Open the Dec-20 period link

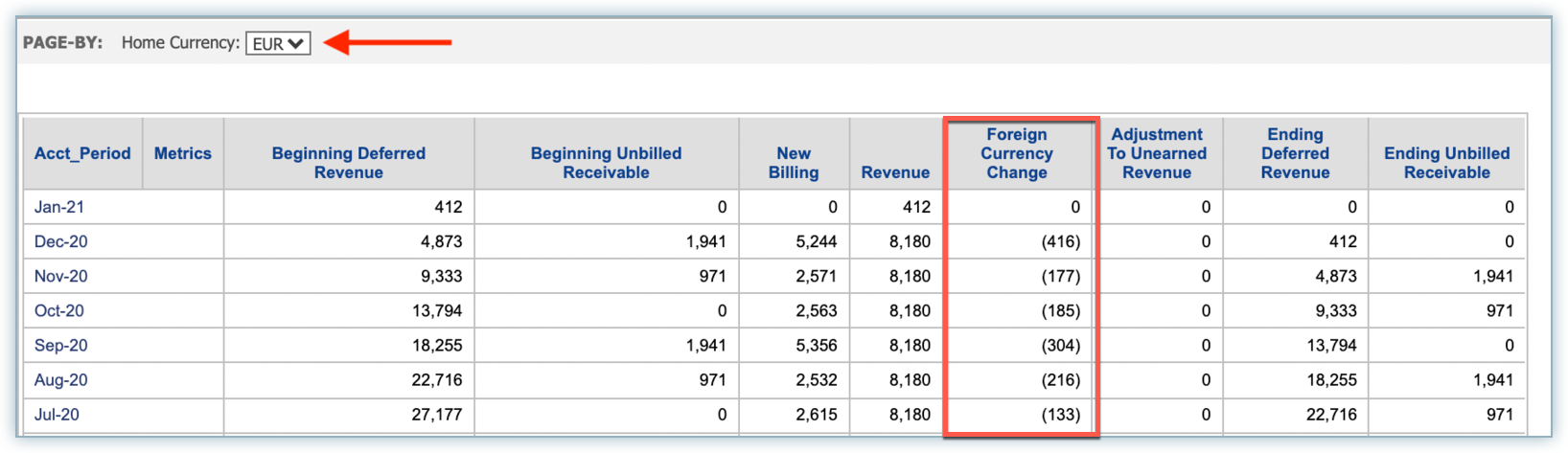pos(61,241)
